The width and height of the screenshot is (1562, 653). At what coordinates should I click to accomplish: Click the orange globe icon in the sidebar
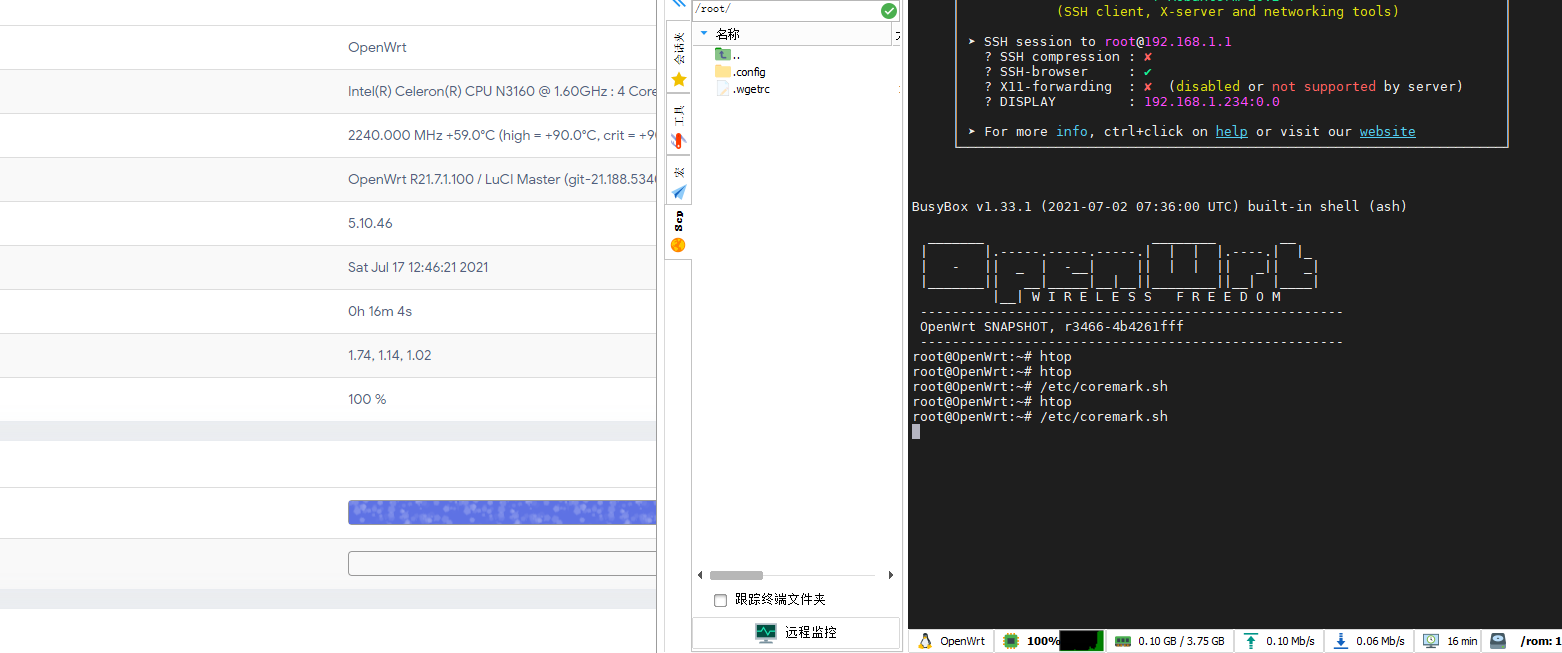point(678,244)
